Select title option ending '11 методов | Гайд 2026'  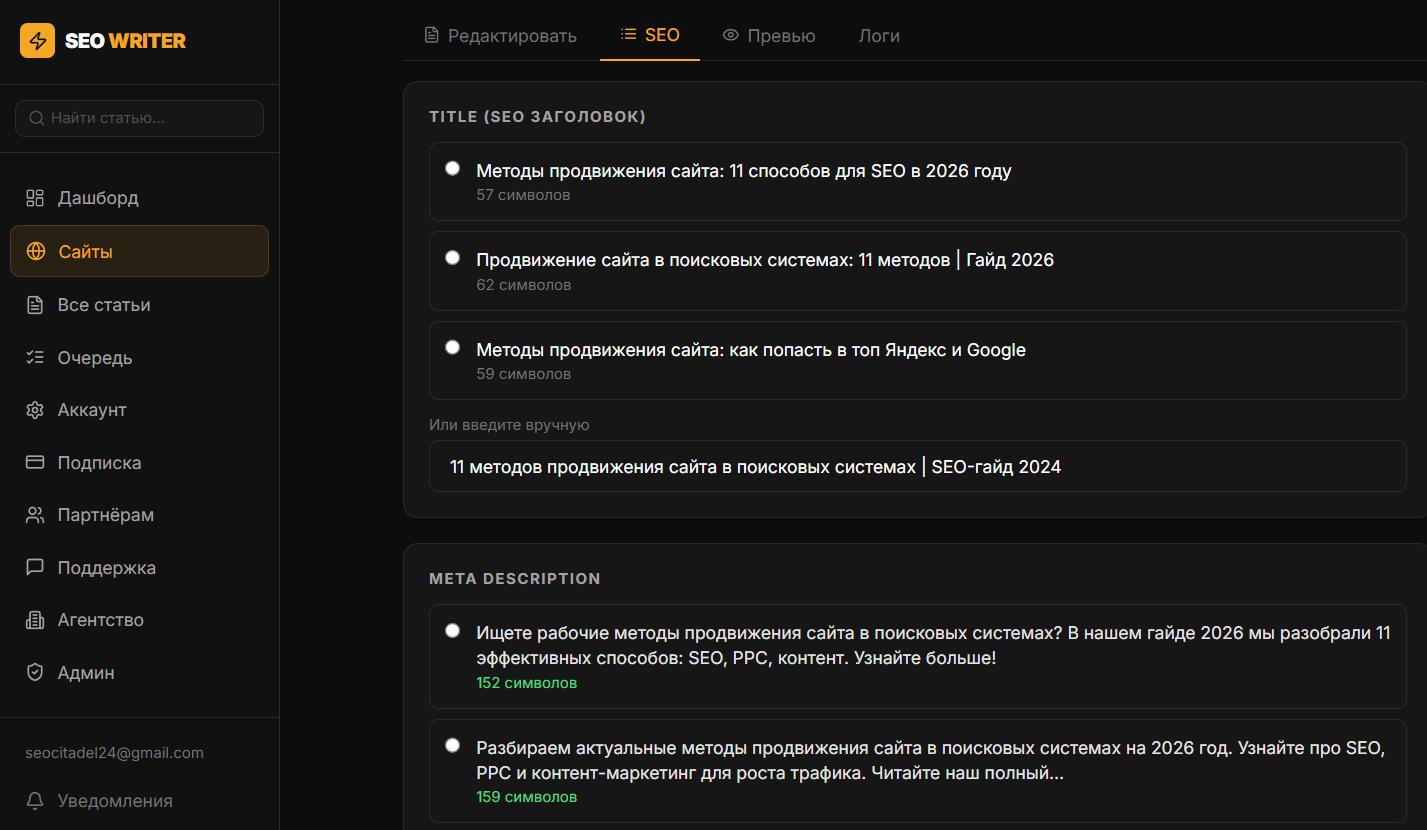(453, 258)
